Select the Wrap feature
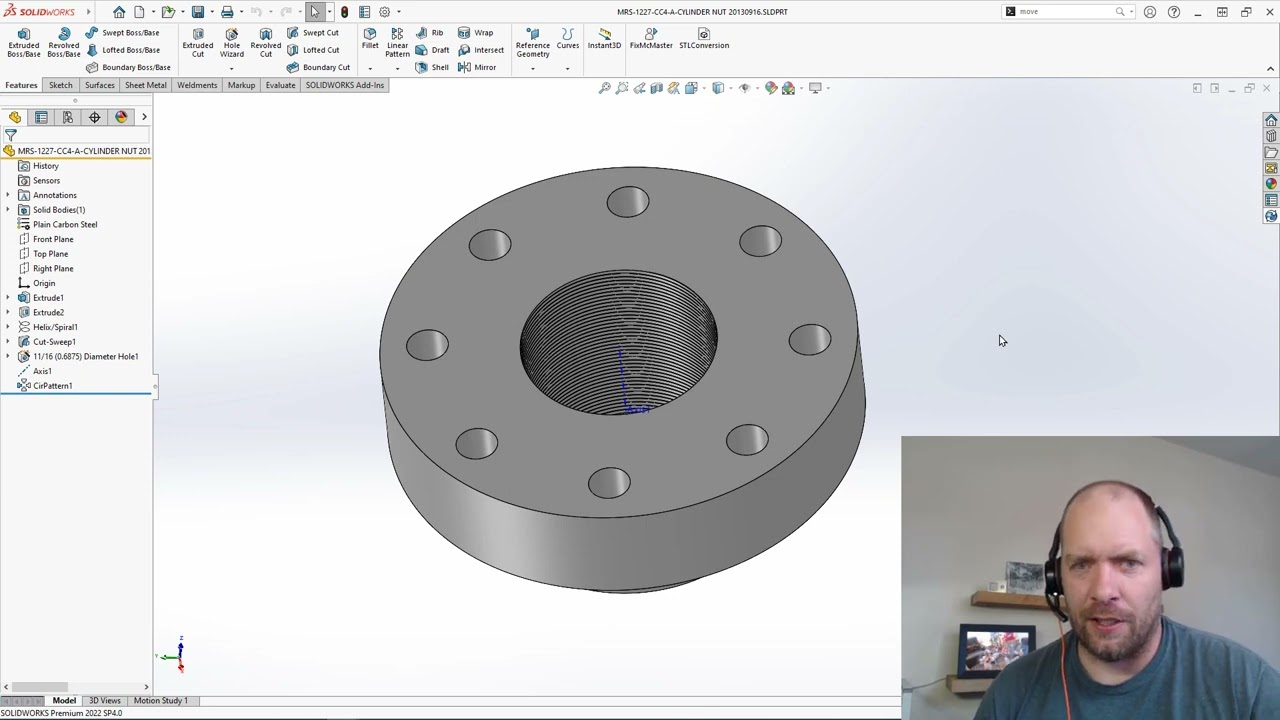This screenshot has width=1280, height=720. 476,33
